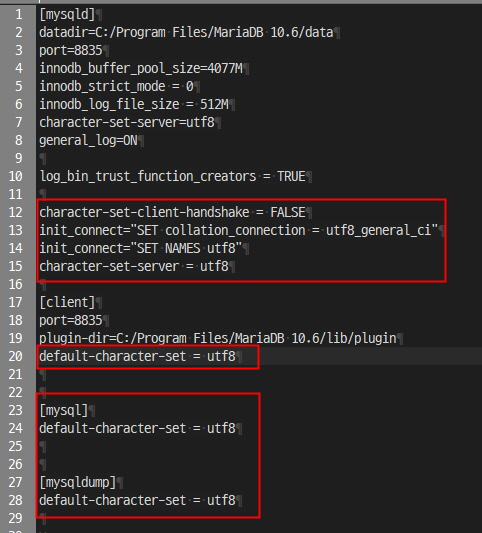
Task: Click the plugin-dir path line
Action: 218,339
